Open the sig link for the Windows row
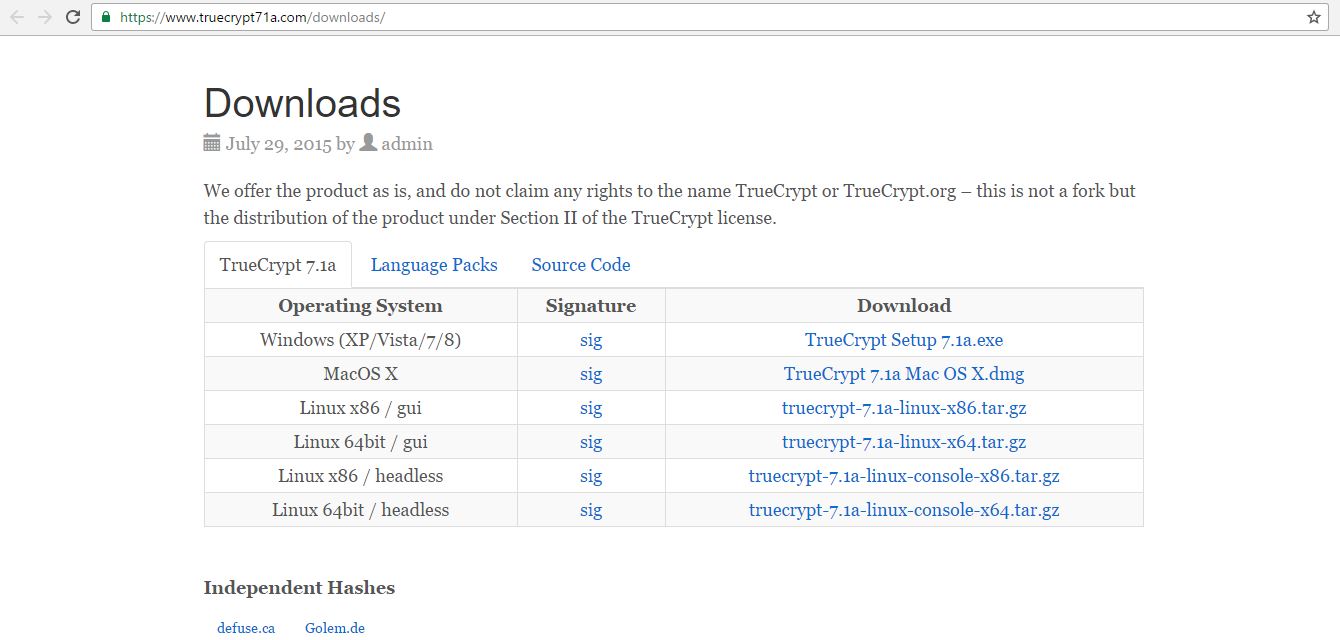 tap(591, 340)
